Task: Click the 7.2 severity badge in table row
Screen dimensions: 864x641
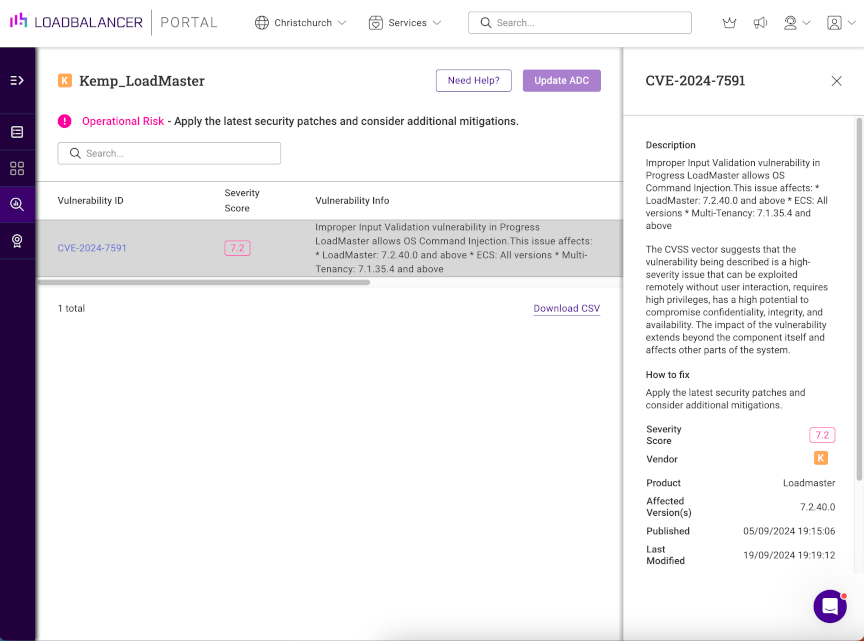Action: click(237, 248)
